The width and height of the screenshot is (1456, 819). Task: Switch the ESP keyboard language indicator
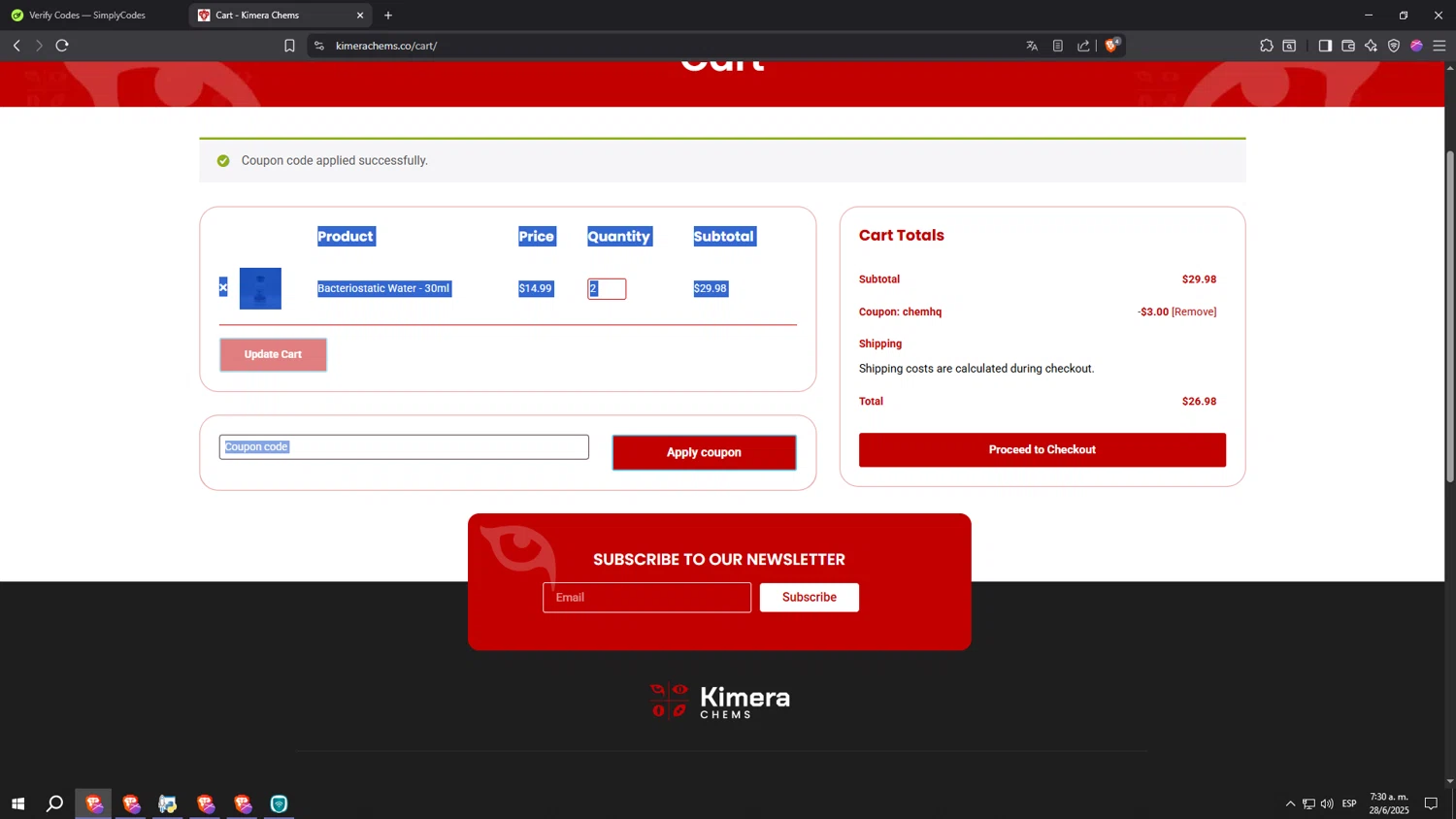(x=1349, y=803)
